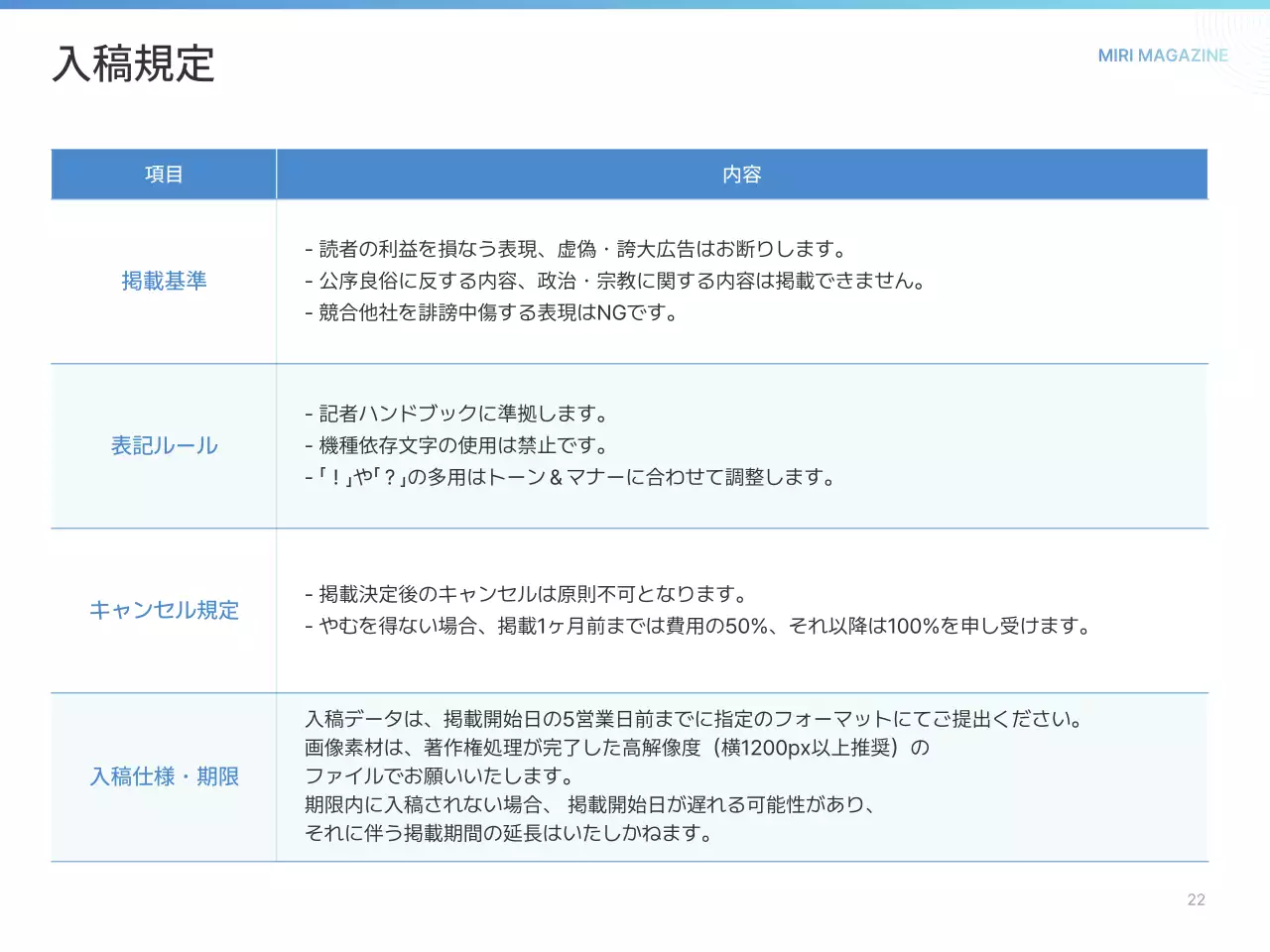Click the 掲載期間の延長 closing line
The height and width of the screenshot is (952, 1270).
click(x=508, y=833)
